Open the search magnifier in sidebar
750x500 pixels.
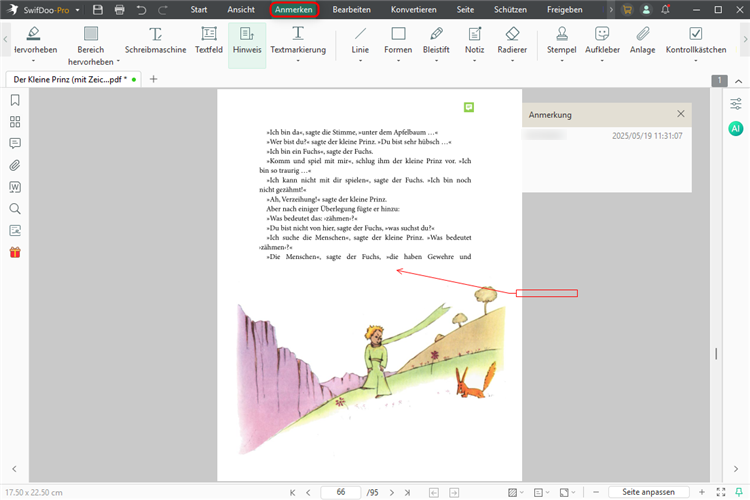tap(15, 209)
